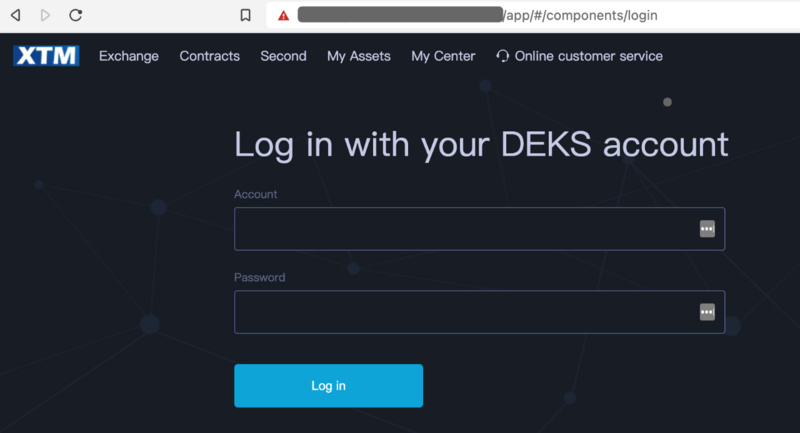Open the password manager icon in Password field

point(707,312)
